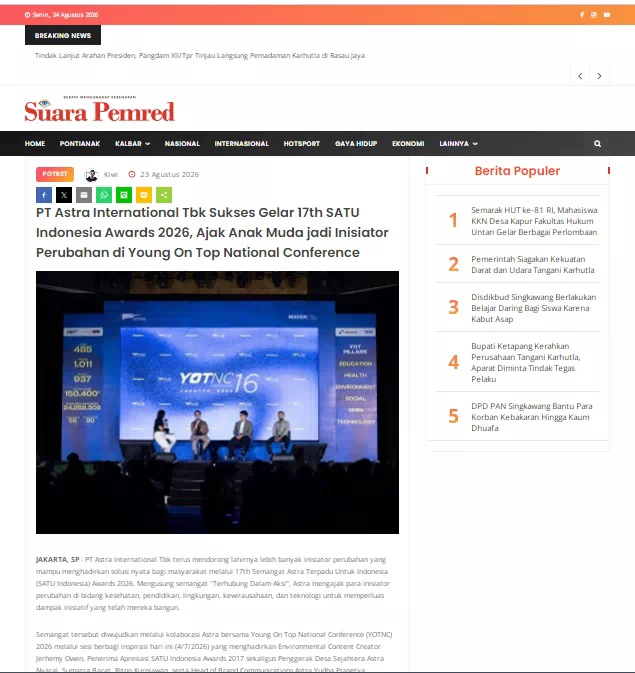Open popular story Bupati Ketapang Kerahkan Perusahaan
This screenshot has height=673, width=635.
pos(526,362)
